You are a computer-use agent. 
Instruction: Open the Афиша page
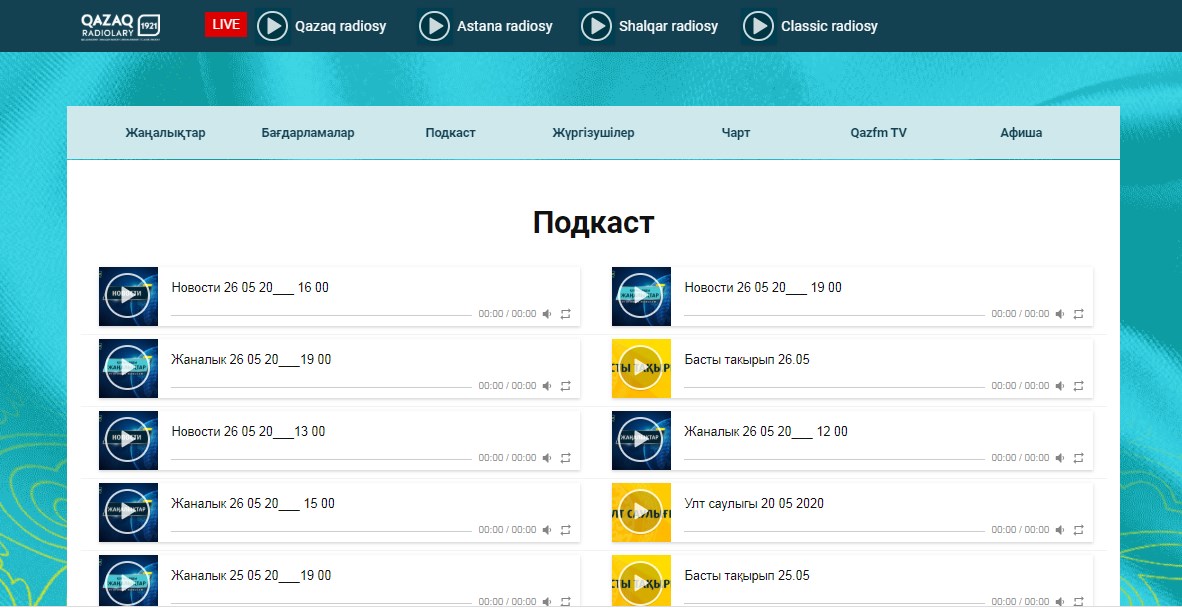1021,133
